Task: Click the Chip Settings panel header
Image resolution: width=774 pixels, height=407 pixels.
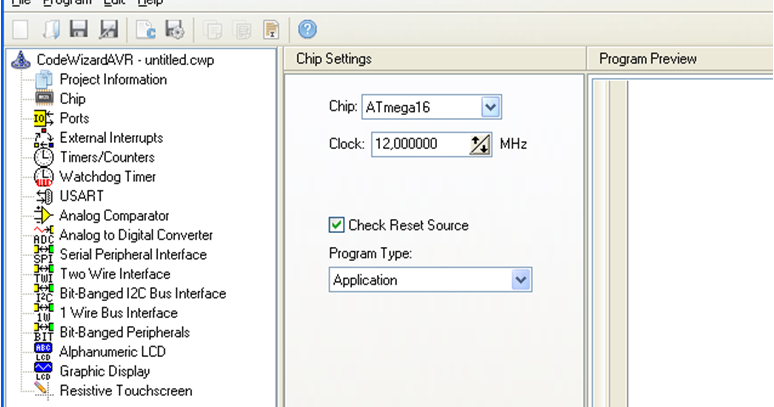Action: click(334, 59)
